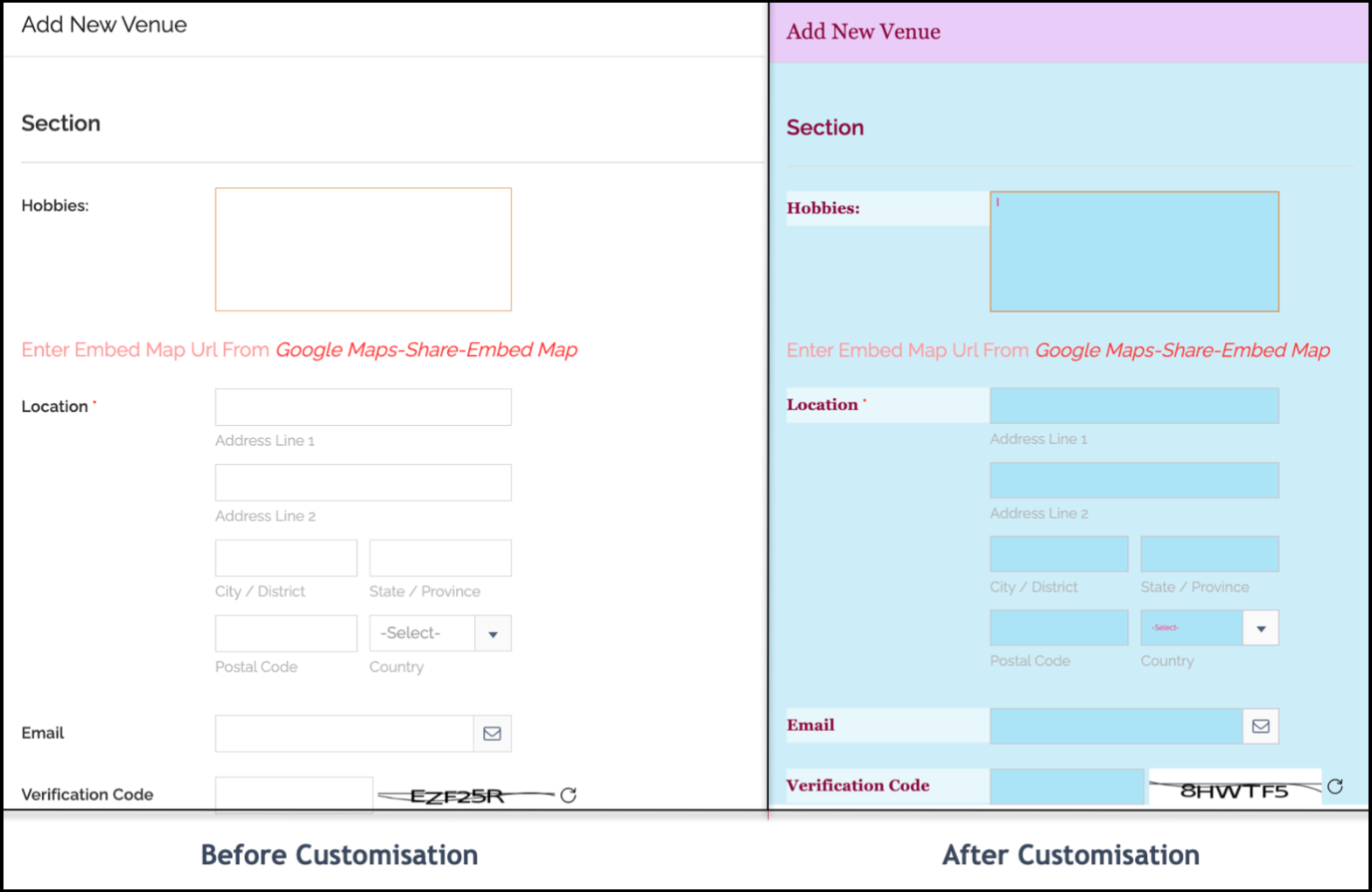The height and width of the screenshot is (892, 1372).
Task: Click the blue Email input in the after form
Action: 1116,726
